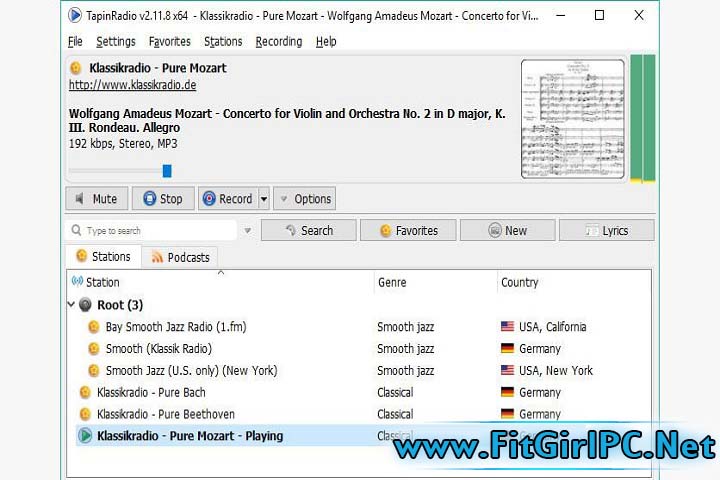This screenshot has height=480, width=720.
Task: Stop the currently playing station
Action: (x=163, y=199)
